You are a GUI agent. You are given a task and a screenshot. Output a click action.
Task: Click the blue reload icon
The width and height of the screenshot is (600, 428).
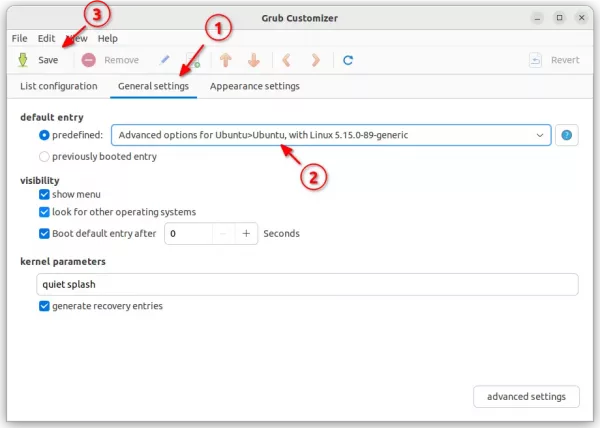click(348, 60)
